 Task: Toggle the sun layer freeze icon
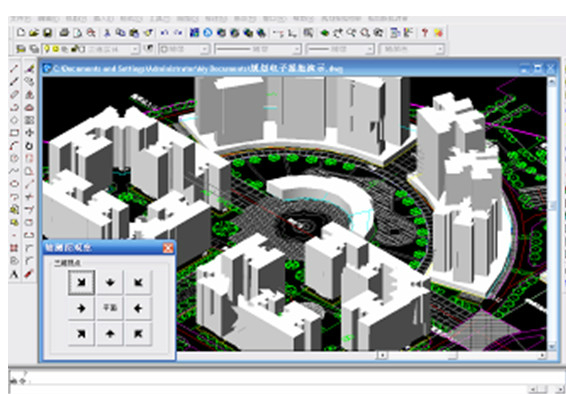56,49
